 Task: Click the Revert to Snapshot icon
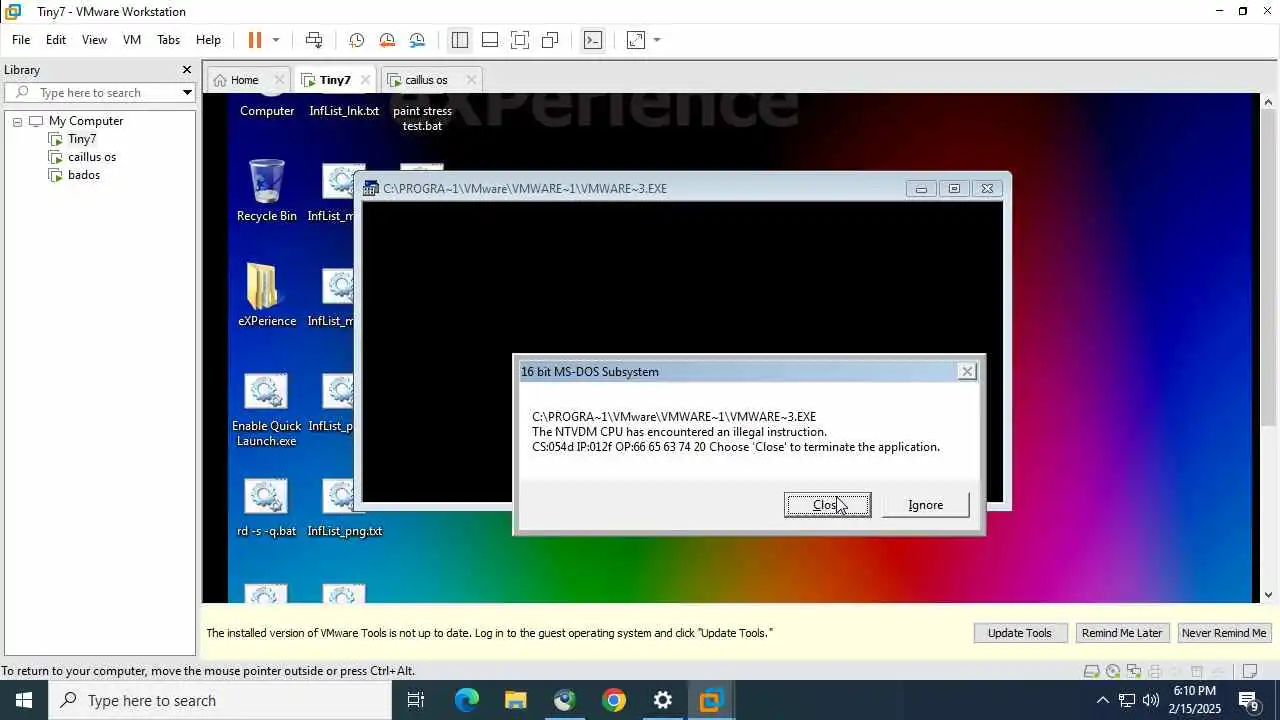click(387, 40)
